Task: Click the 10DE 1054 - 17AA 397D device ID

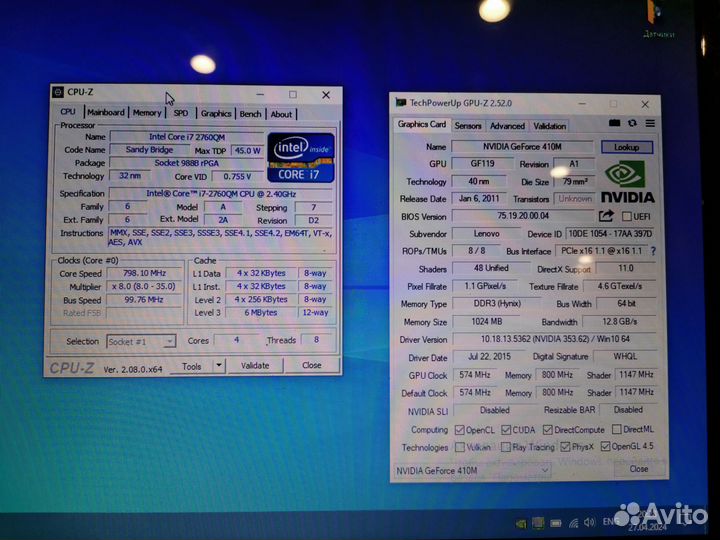Action: coord(610,234)
